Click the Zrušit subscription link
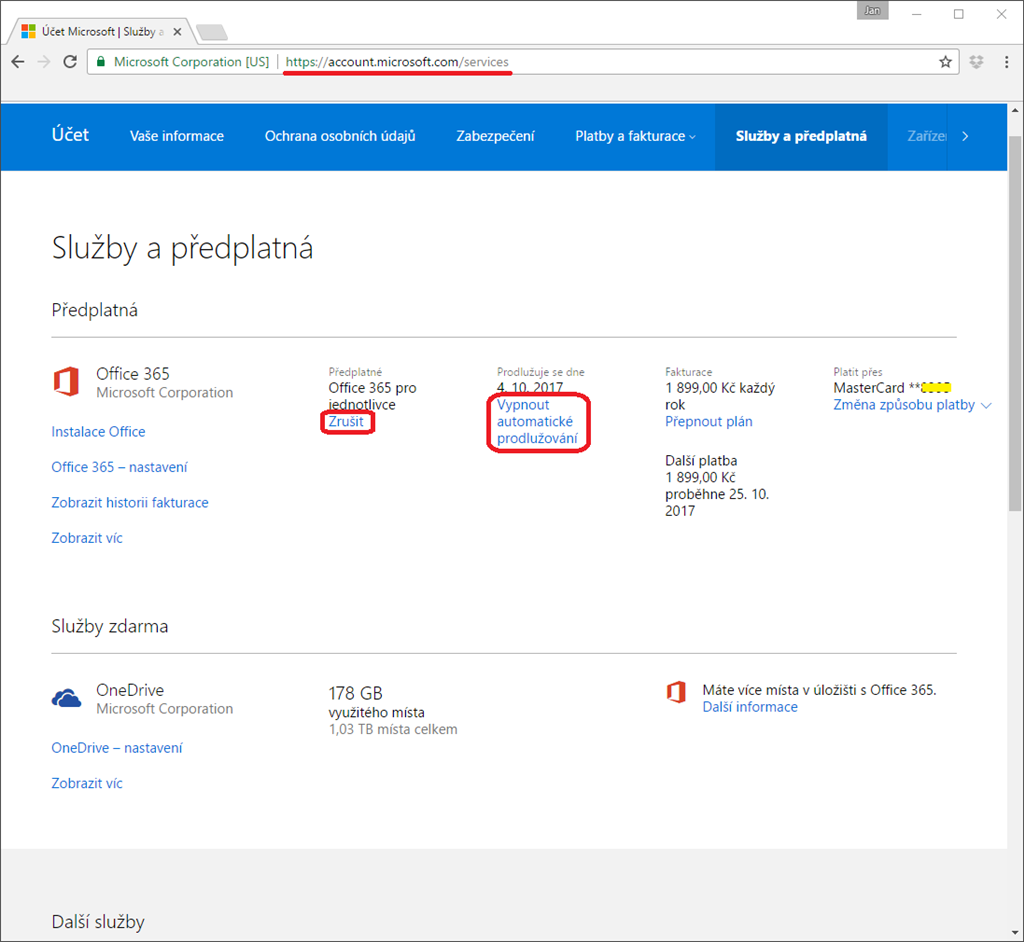1024x942 pixels. [345, 421]
